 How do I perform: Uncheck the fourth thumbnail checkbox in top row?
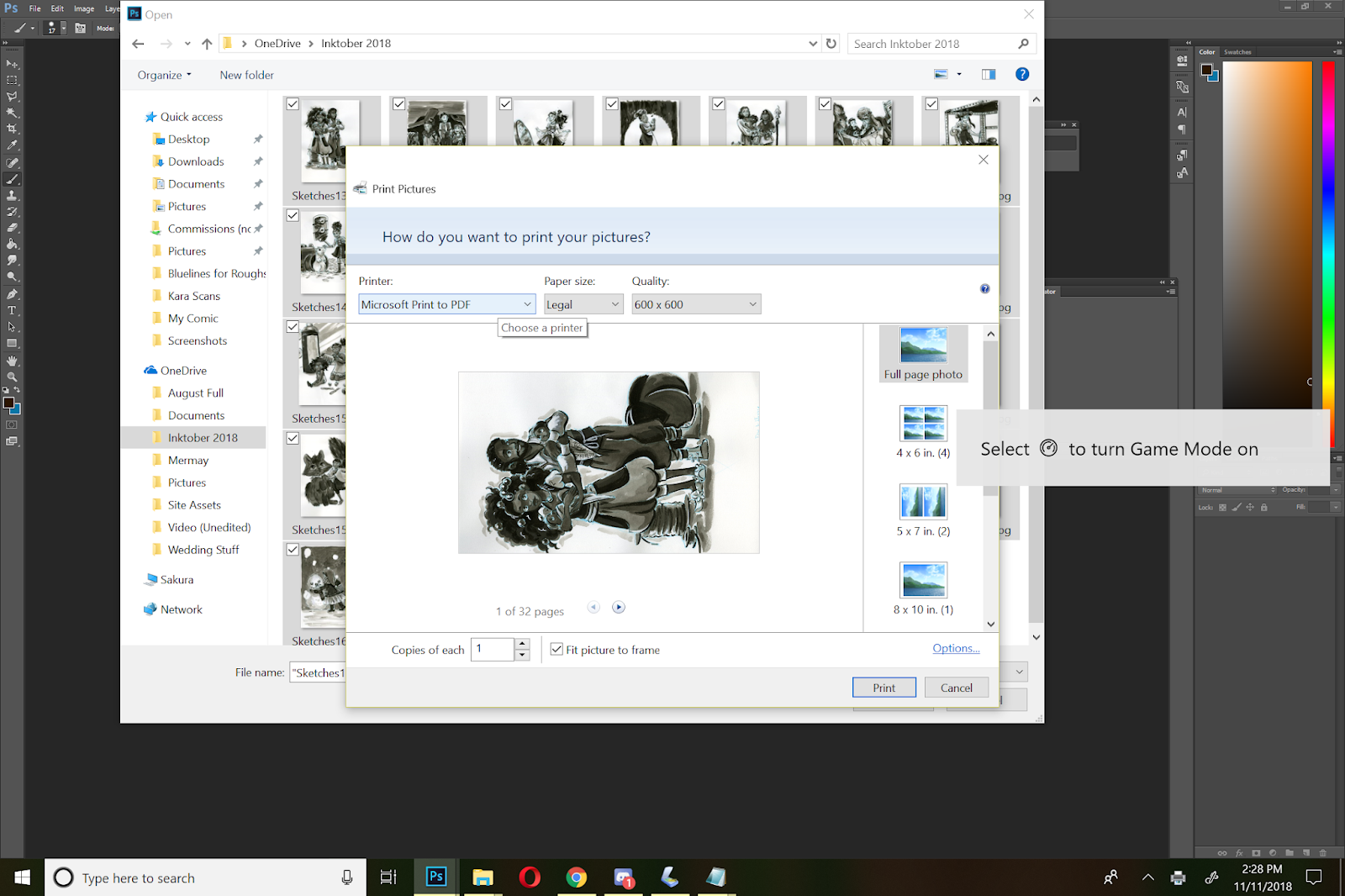pos(612,104)
